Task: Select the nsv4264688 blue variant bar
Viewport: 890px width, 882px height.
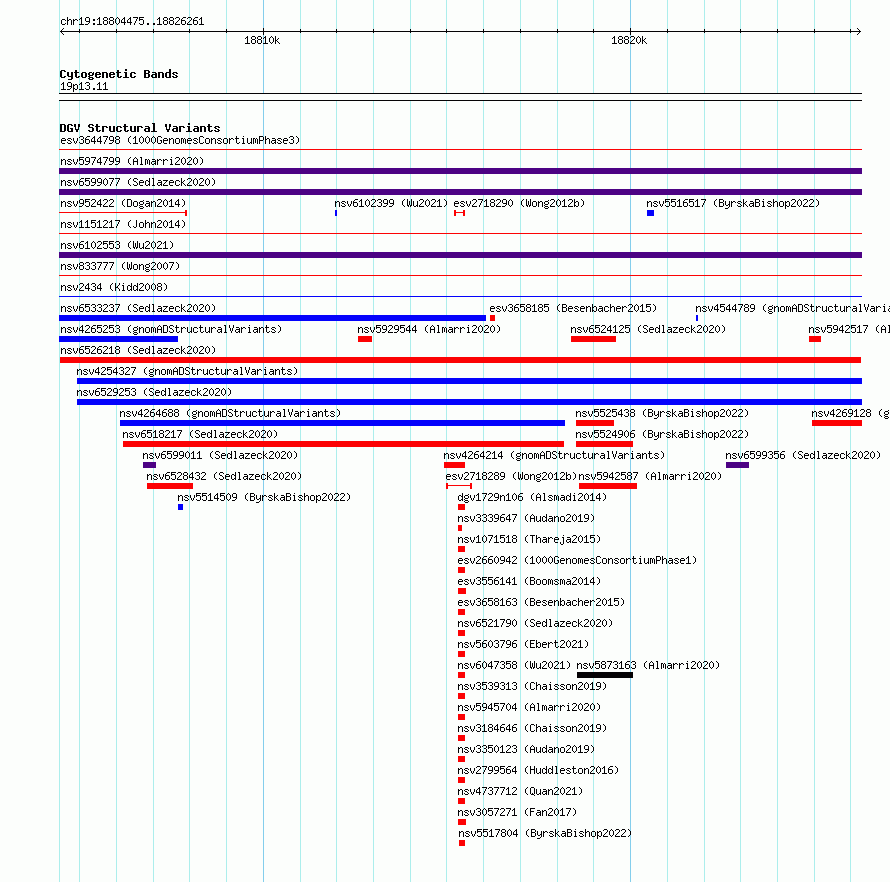Action: pyautogui.click(x=342, y=423)
